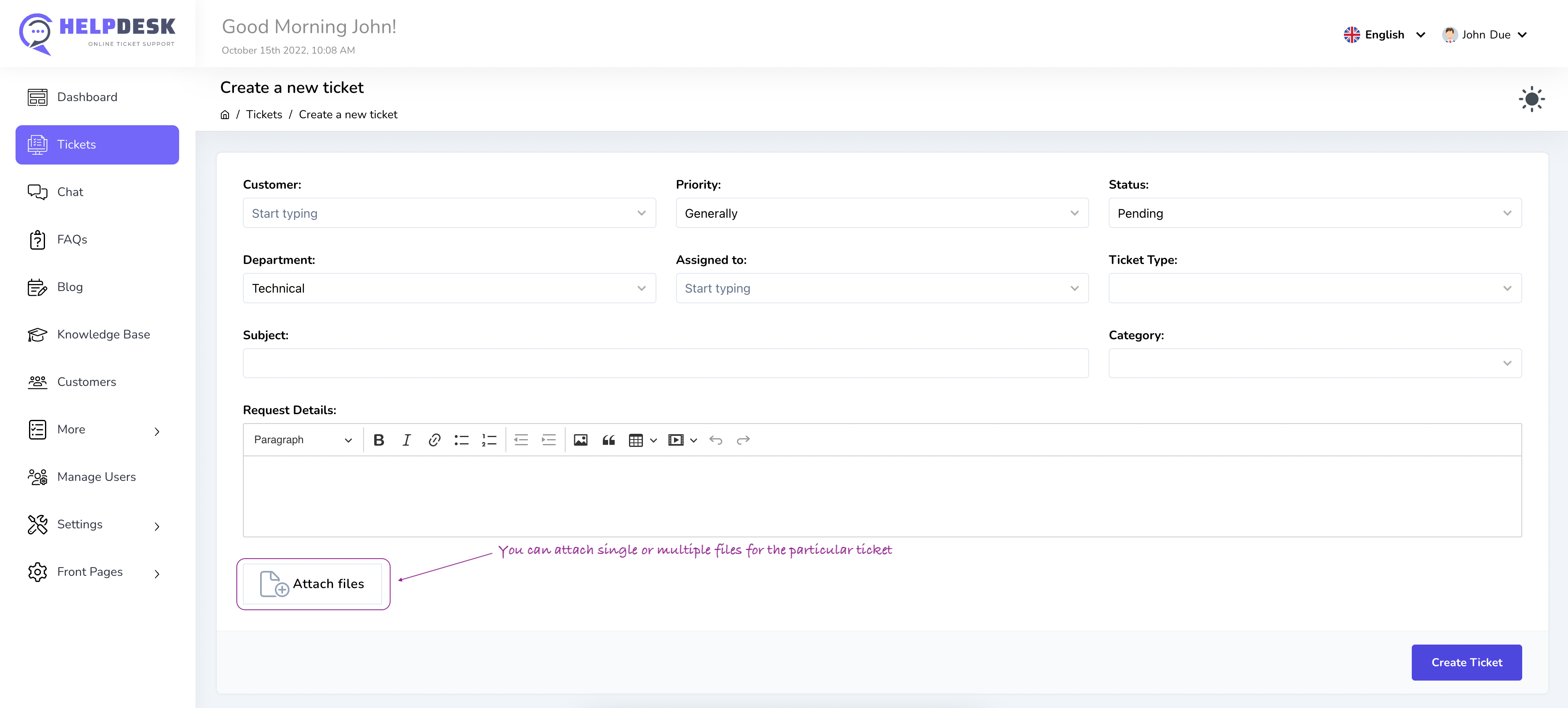Open Knowledge Base in the sidebar
The width and height of the screenshot is (1568, 708).
point(103,334)
